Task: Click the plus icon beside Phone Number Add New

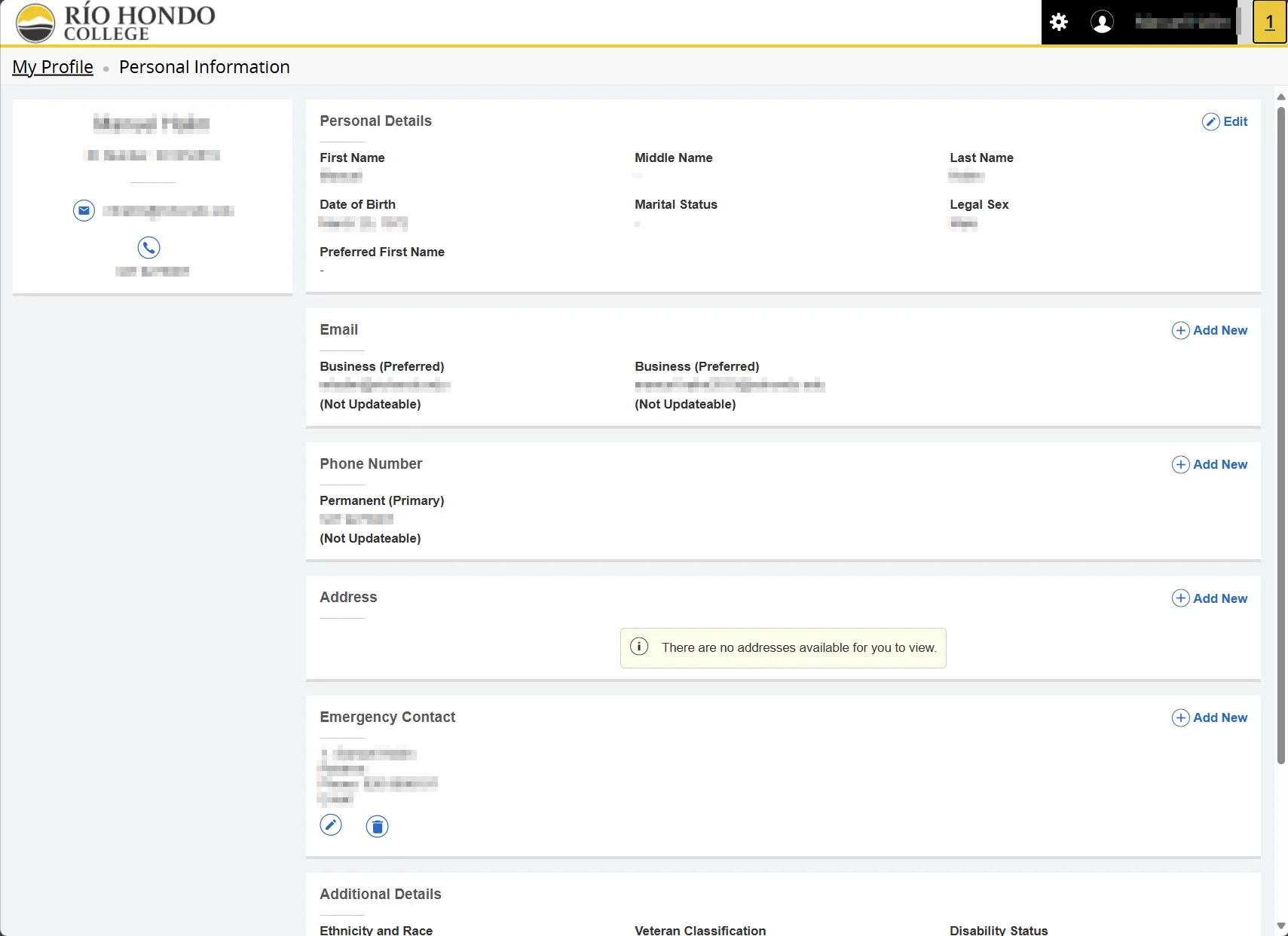Action: 1180,464
